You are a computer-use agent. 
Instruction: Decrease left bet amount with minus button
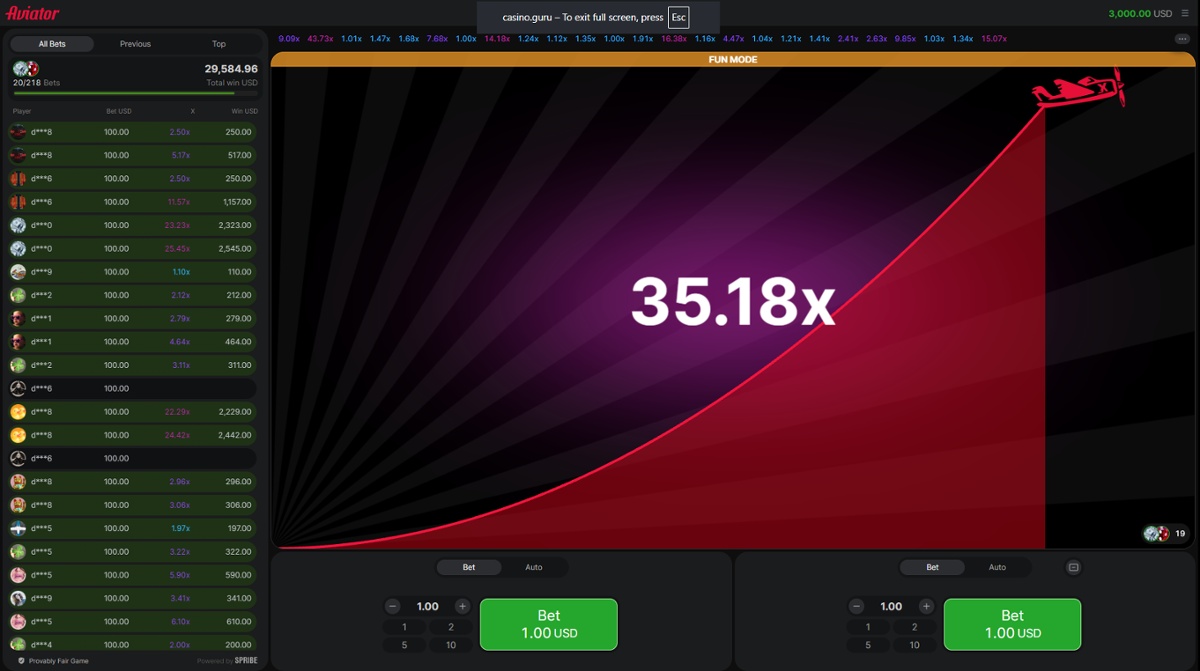click(393, 606)
